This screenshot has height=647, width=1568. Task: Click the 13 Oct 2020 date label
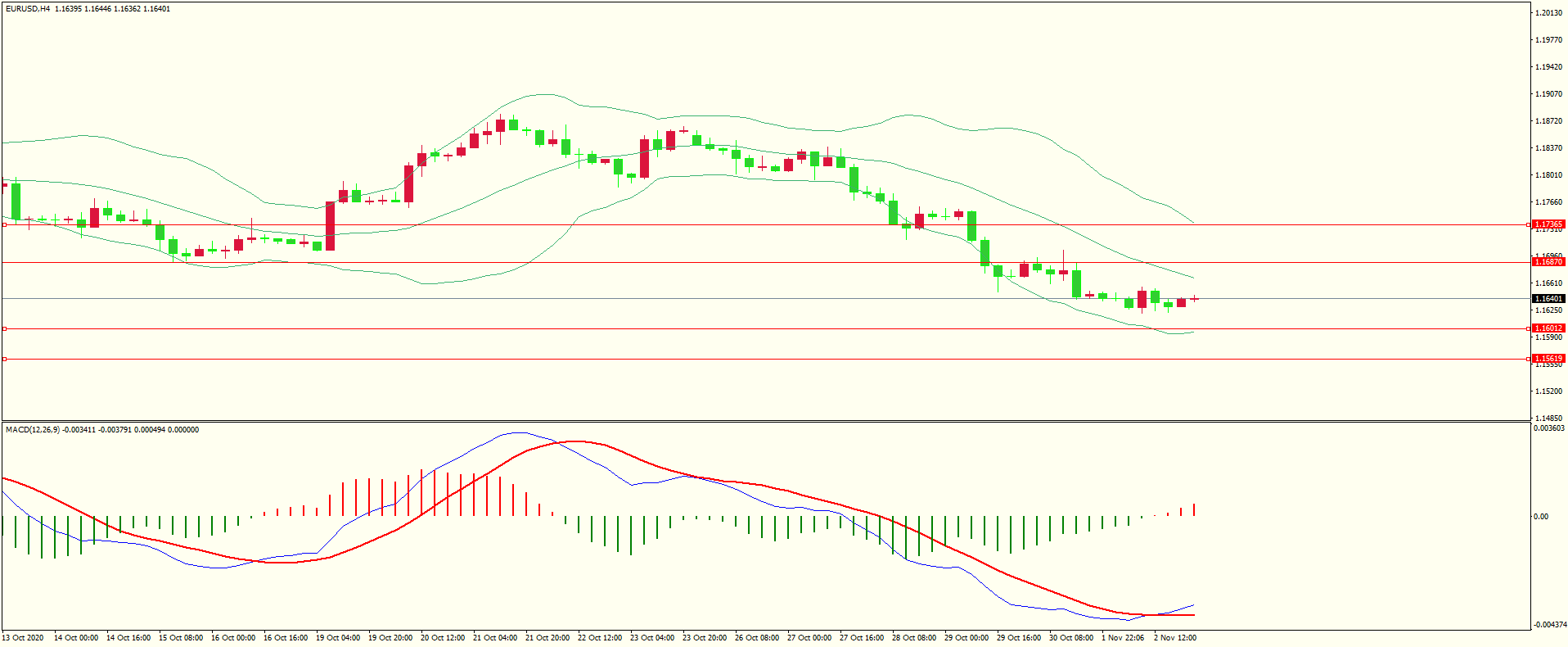click(x=23, y=638)
